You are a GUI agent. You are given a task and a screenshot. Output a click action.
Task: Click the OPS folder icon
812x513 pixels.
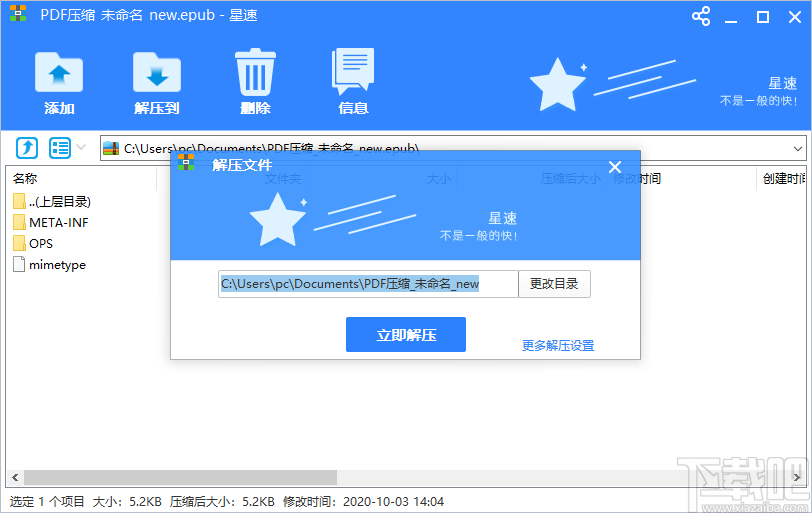[x=19, y=243]
